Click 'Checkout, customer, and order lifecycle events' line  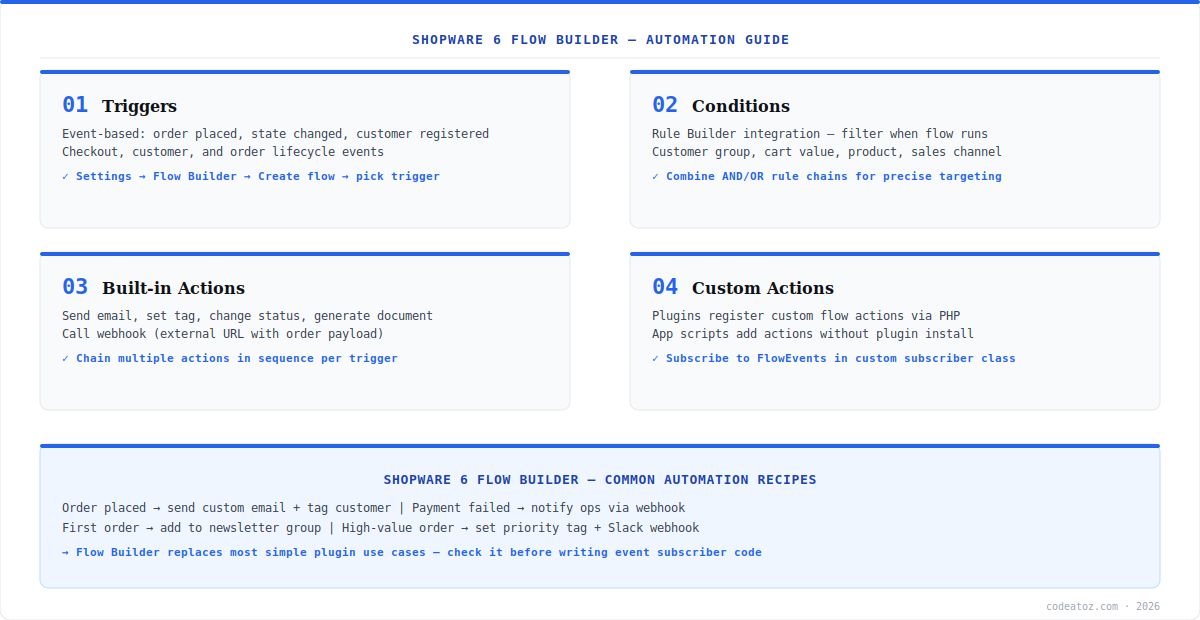[223, 152]
